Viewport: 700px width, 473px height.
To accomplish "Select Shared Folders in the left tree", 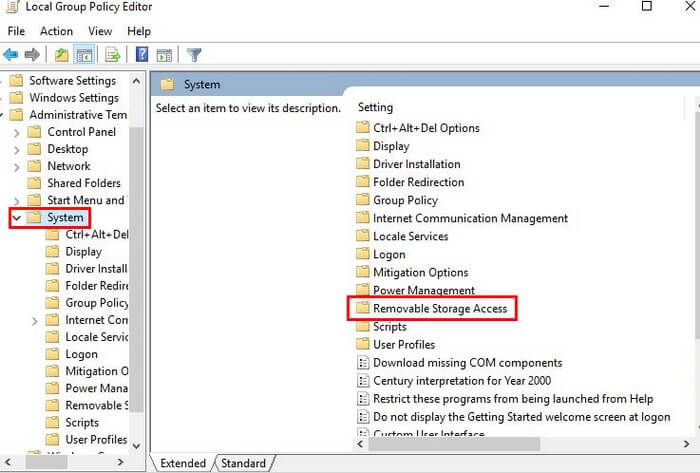I will click(x=84, y=183).
